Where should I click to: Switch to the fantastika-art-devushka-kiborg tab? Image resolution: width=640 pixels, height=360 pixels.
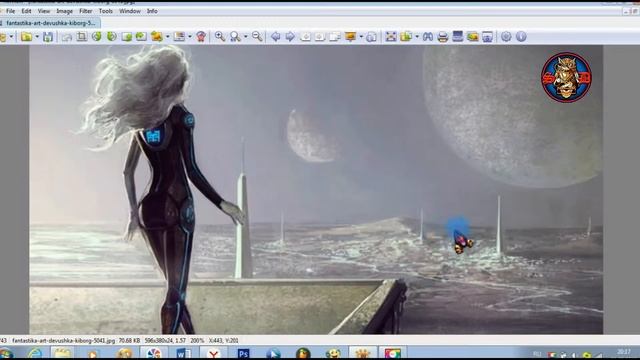coord(49,23)
